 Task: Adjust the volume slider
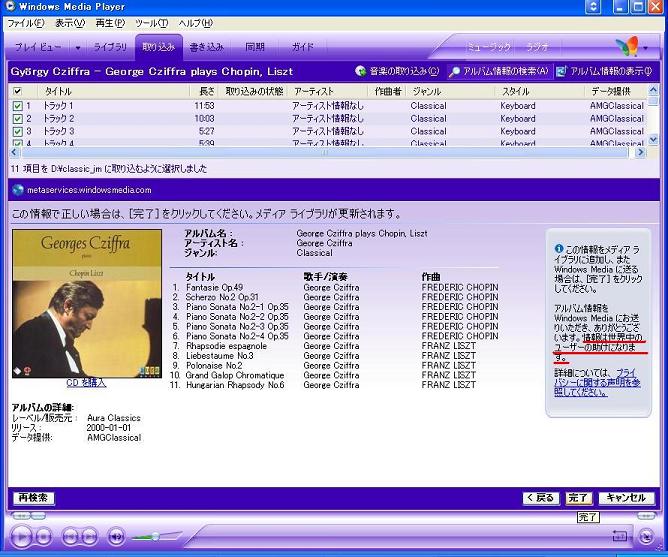coord(155,536)
